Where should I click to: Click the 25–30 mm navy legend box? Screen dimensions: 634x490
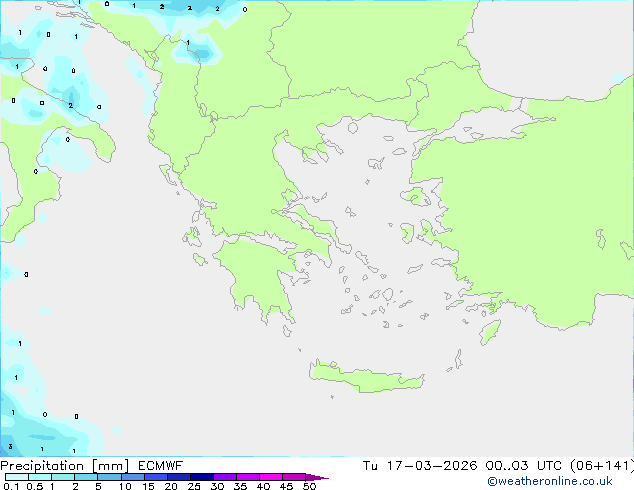201,477
